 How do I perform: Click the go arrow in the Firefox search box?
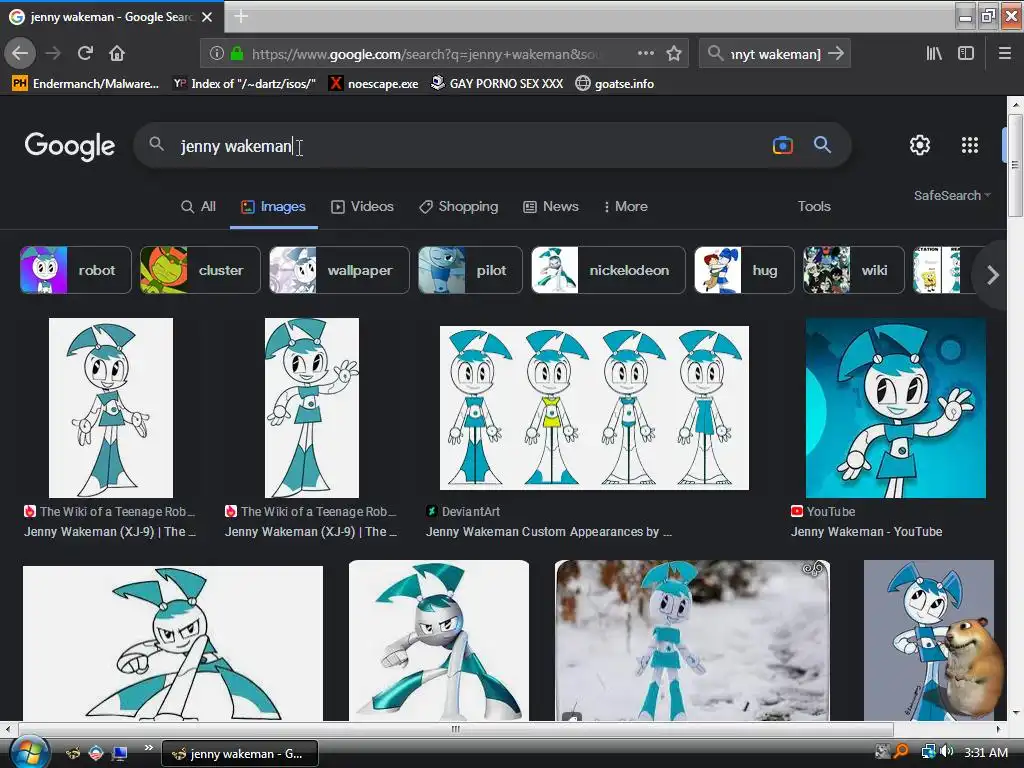[x=836, y=54]
